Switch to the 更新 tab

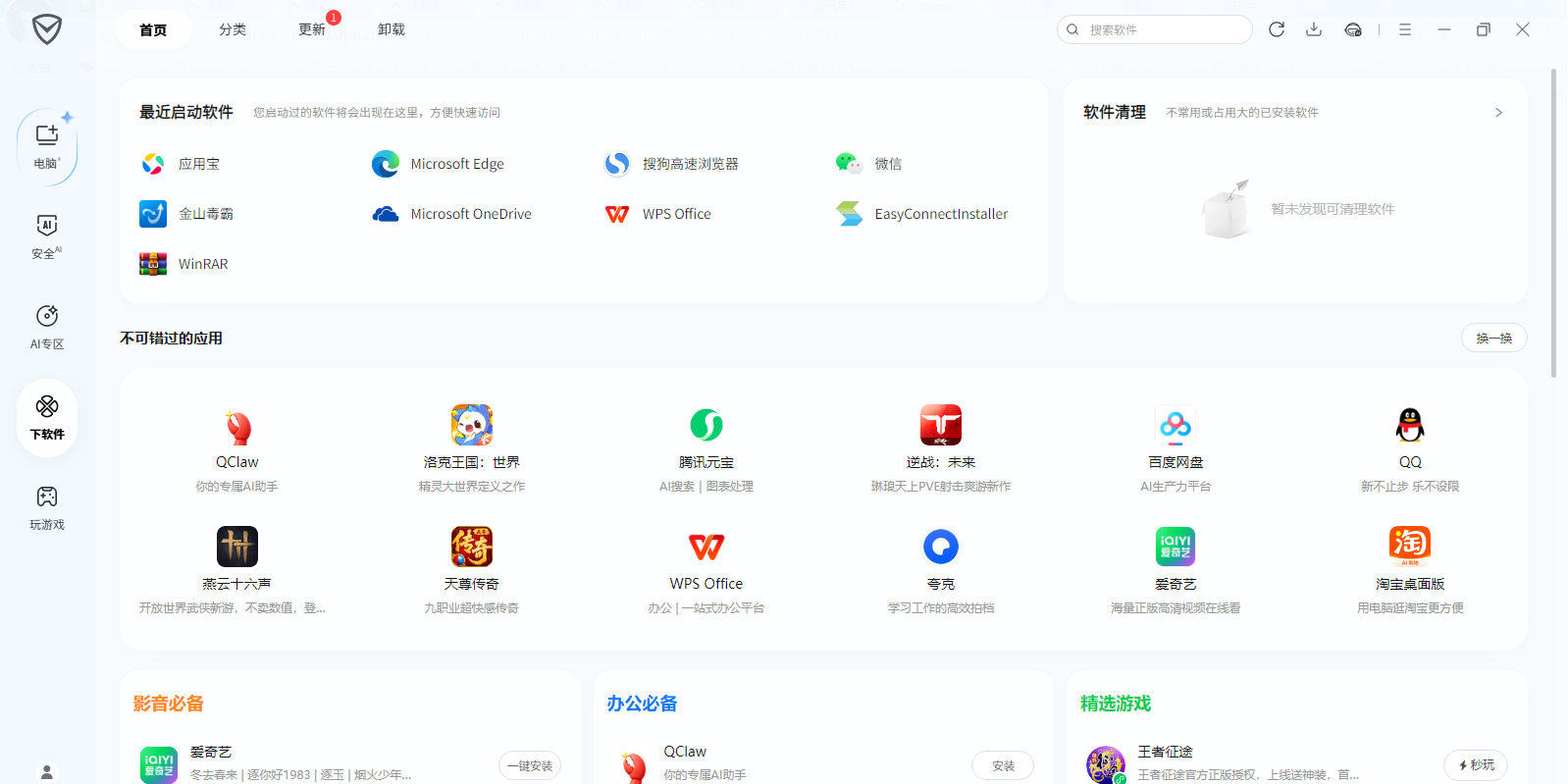click(312, 29)
